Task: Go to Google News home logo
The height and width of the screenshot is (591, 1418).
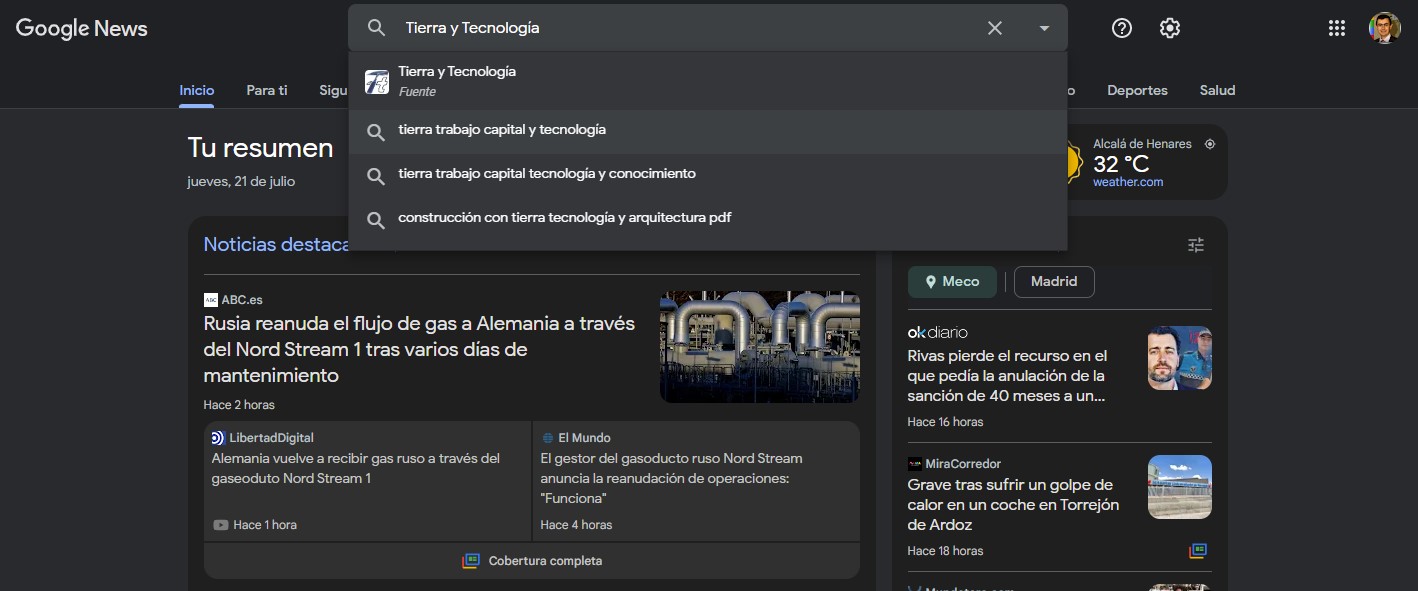Action: pyautogui.click(x=82, y=28)
